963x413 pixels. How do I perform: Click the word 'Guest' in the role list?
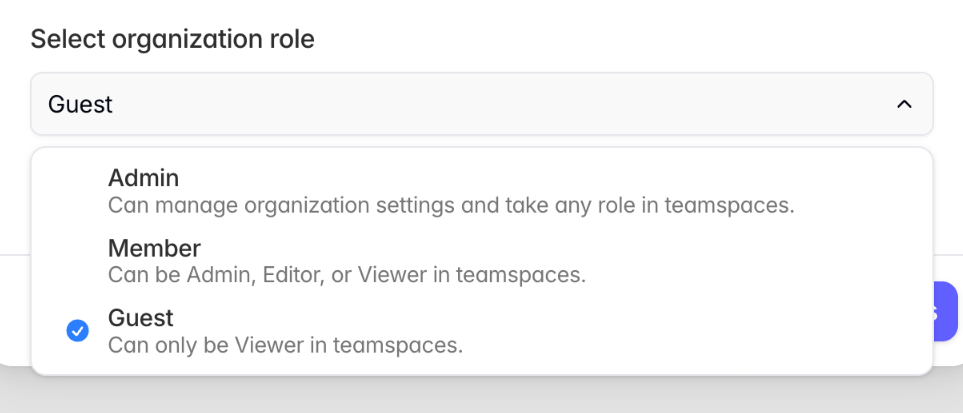(x=140, y=318)
